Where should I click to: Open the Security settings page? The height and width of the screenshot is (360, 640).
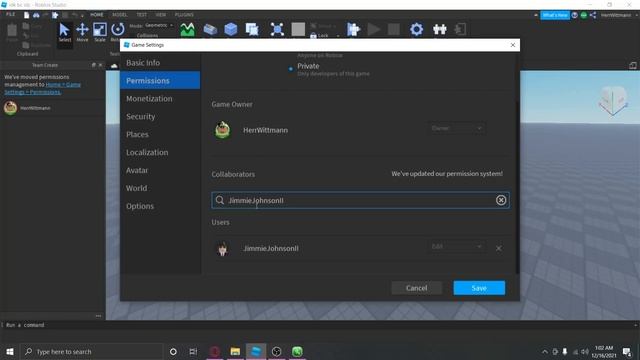(x=160, y=117)
